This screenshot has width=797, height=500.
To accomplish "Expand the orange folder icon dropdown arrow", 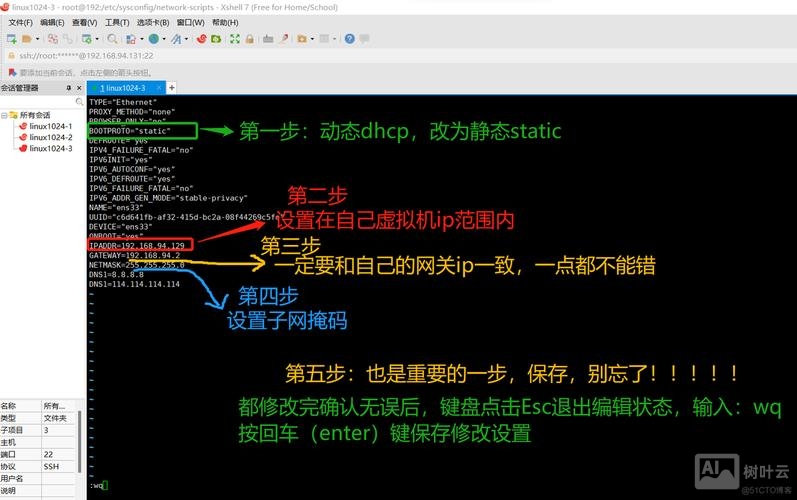I will click(312, 39).
